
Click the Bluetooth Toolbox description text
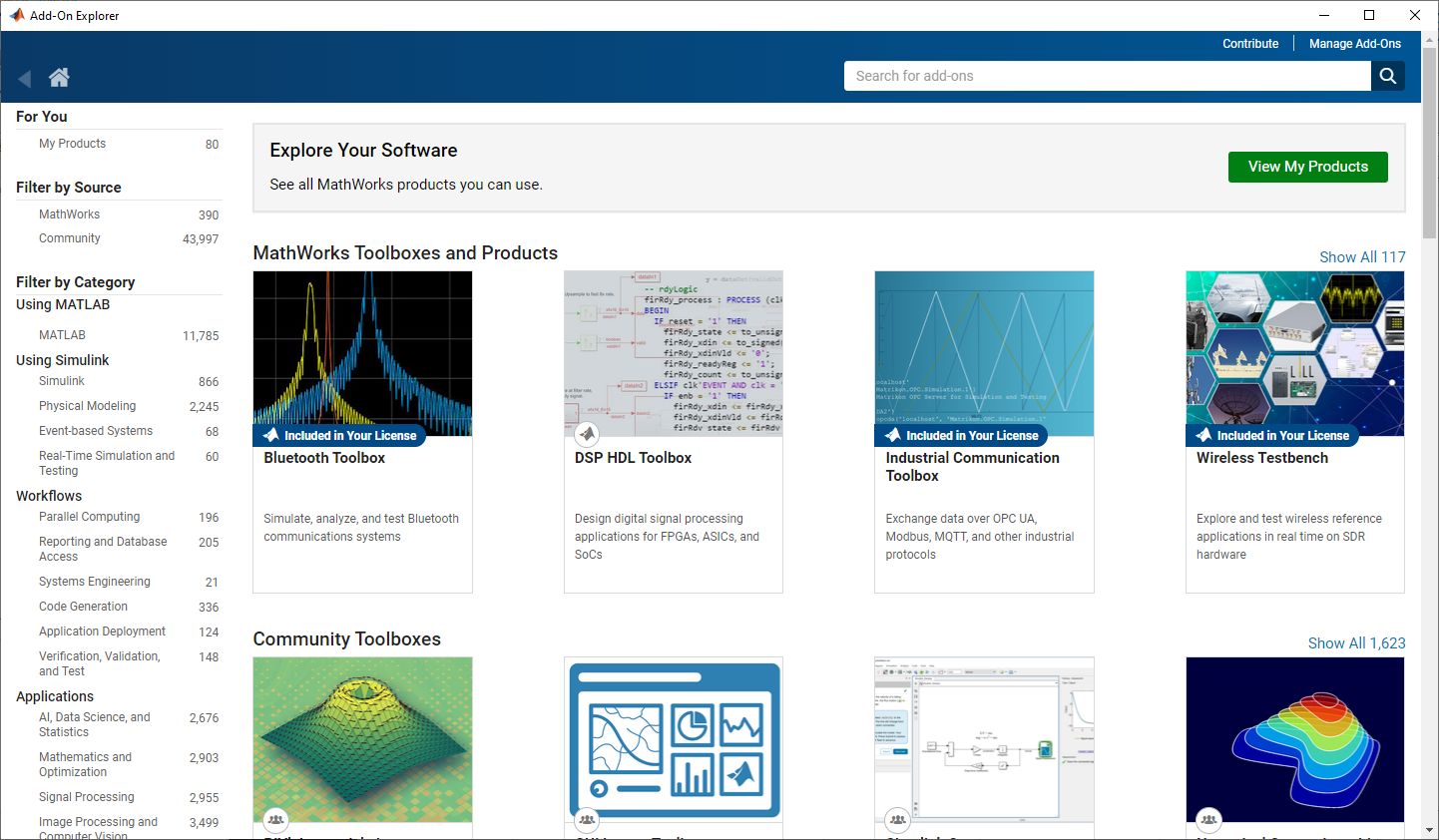pyautogui.click(x=361, y=528)
